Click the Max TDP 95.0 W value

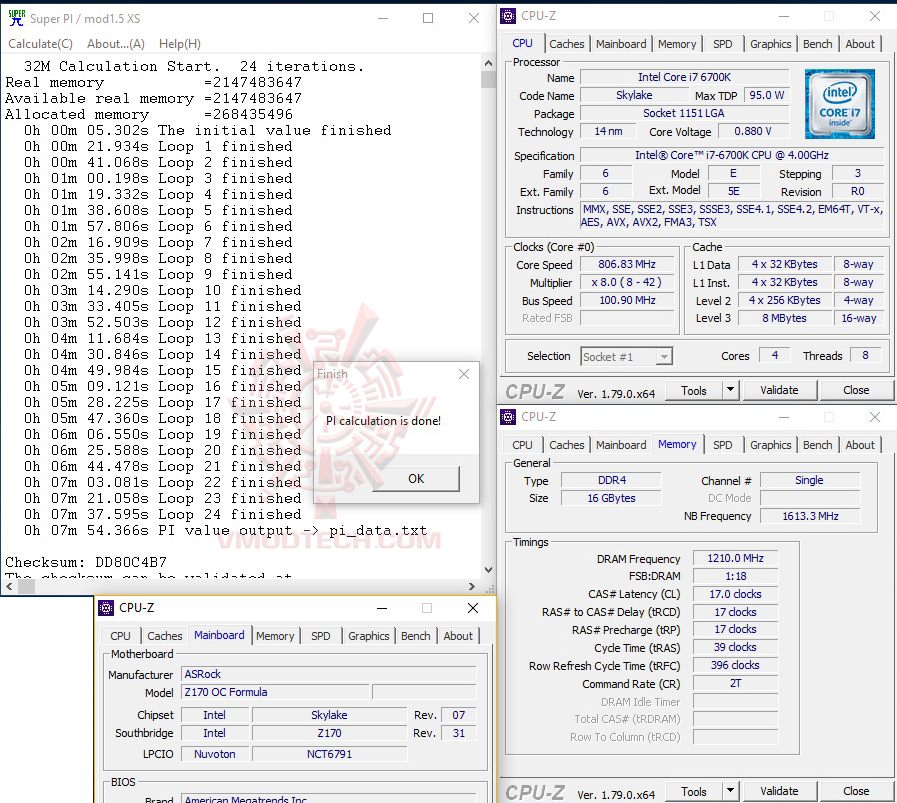click(767, 96)
